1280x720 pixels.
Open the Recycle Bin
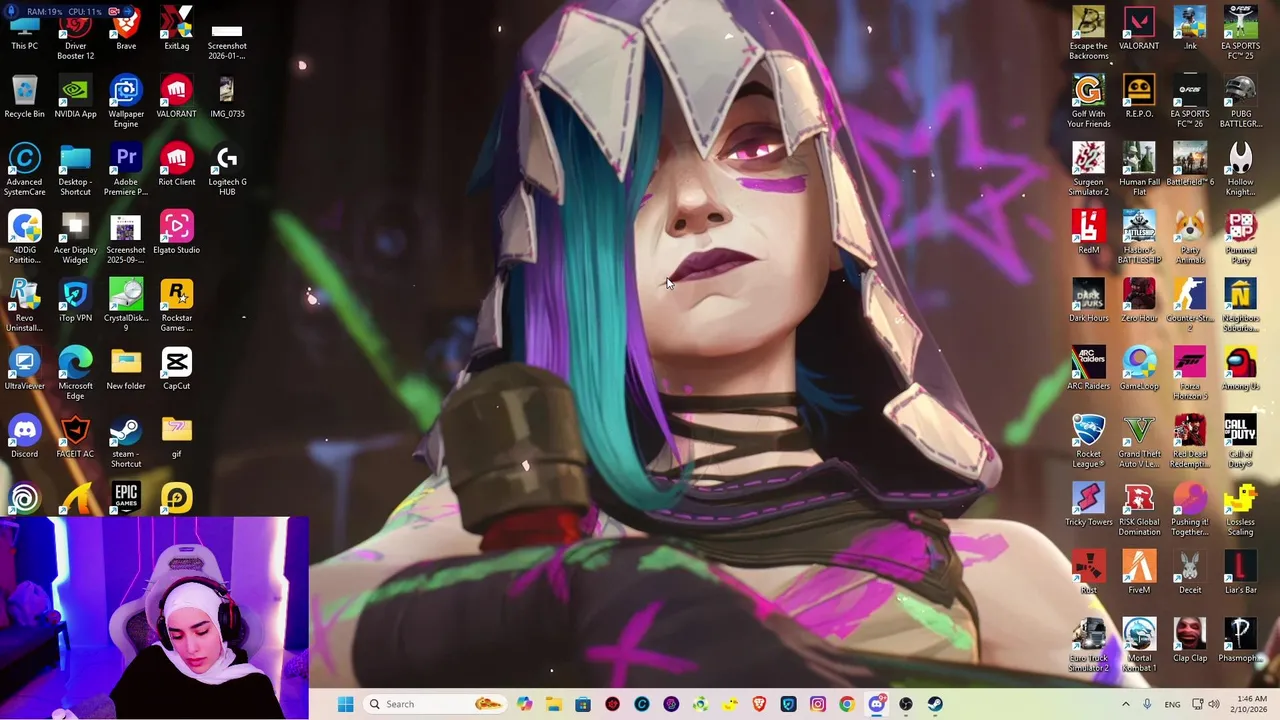[25, 98]
